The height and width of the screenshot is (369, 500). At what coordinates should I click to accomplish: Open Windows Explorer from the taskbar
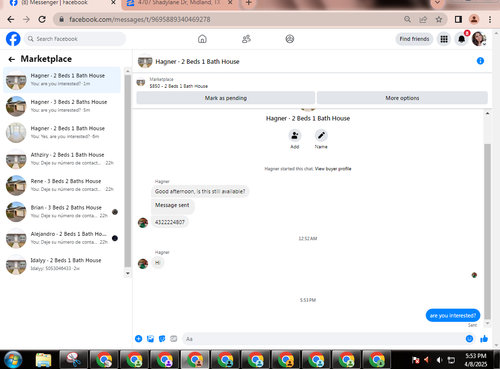point(43,360)
